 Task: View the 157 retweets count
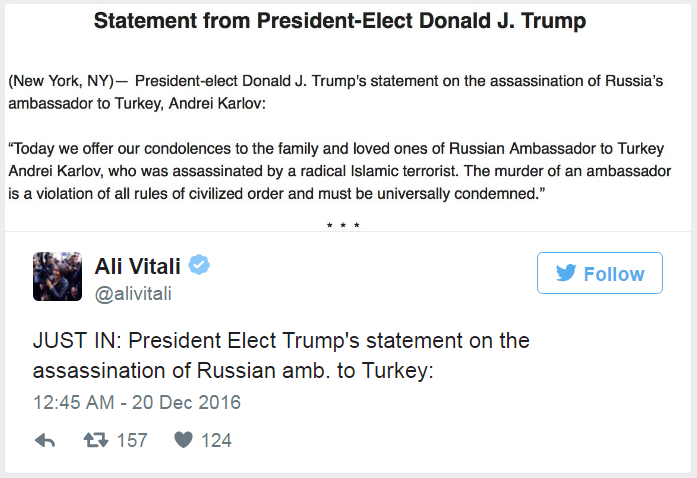click(131, 440)
